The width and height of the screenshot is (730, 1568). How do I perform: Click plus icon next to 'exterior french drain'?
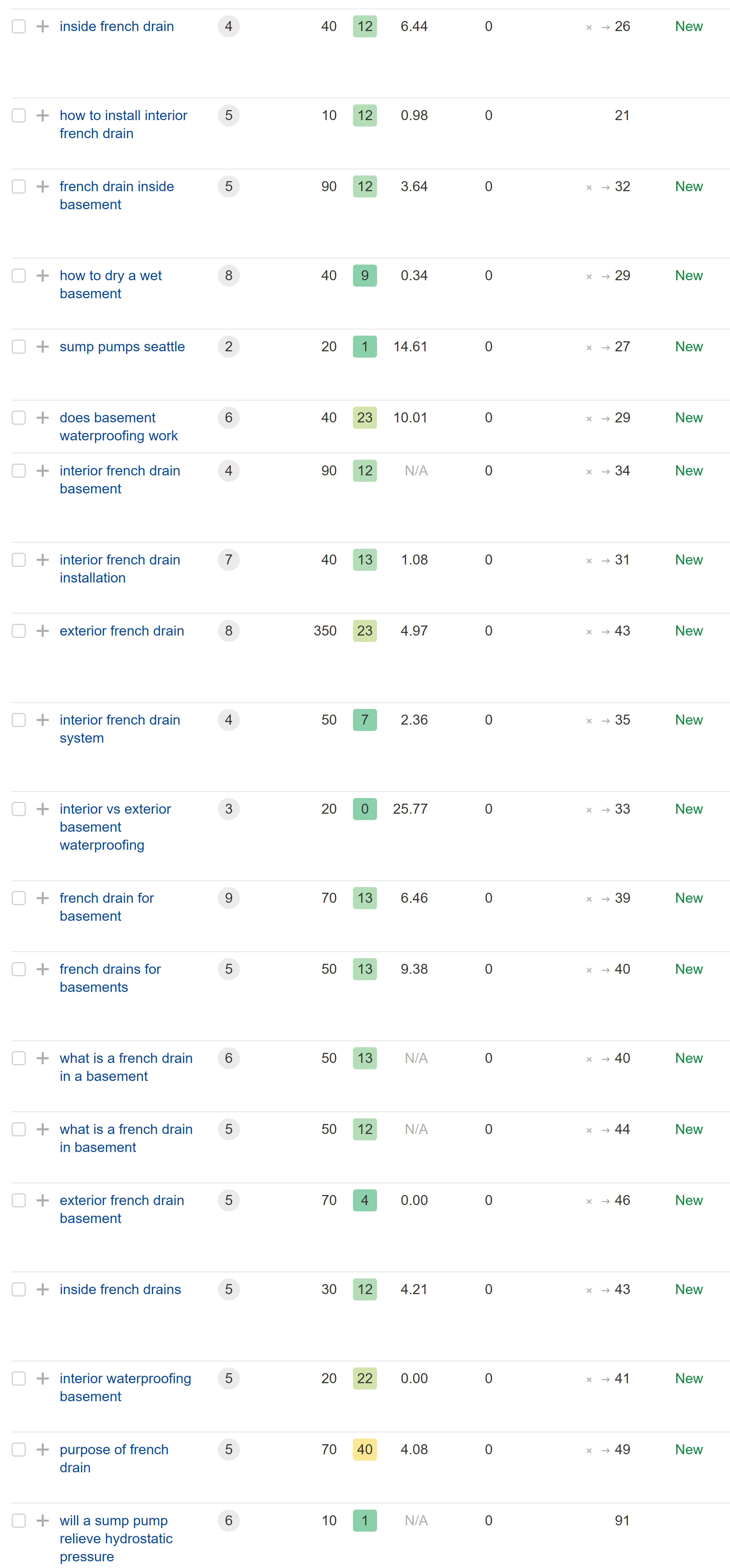click(x=43, y=631)
